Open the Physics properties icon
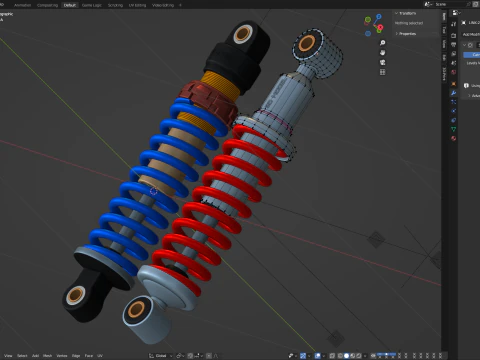480x360 pixels. click(x=453, y=111)
